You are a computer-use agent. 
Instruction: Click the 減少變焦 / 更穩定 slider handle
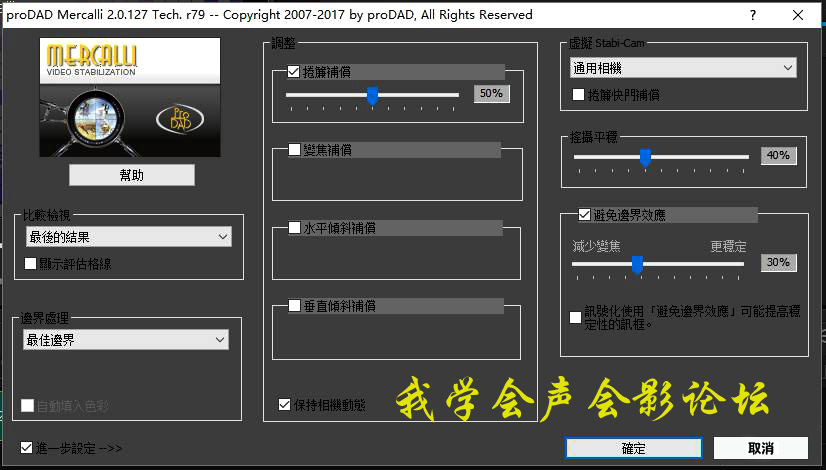pyautogui.click(x=637, y=266)
